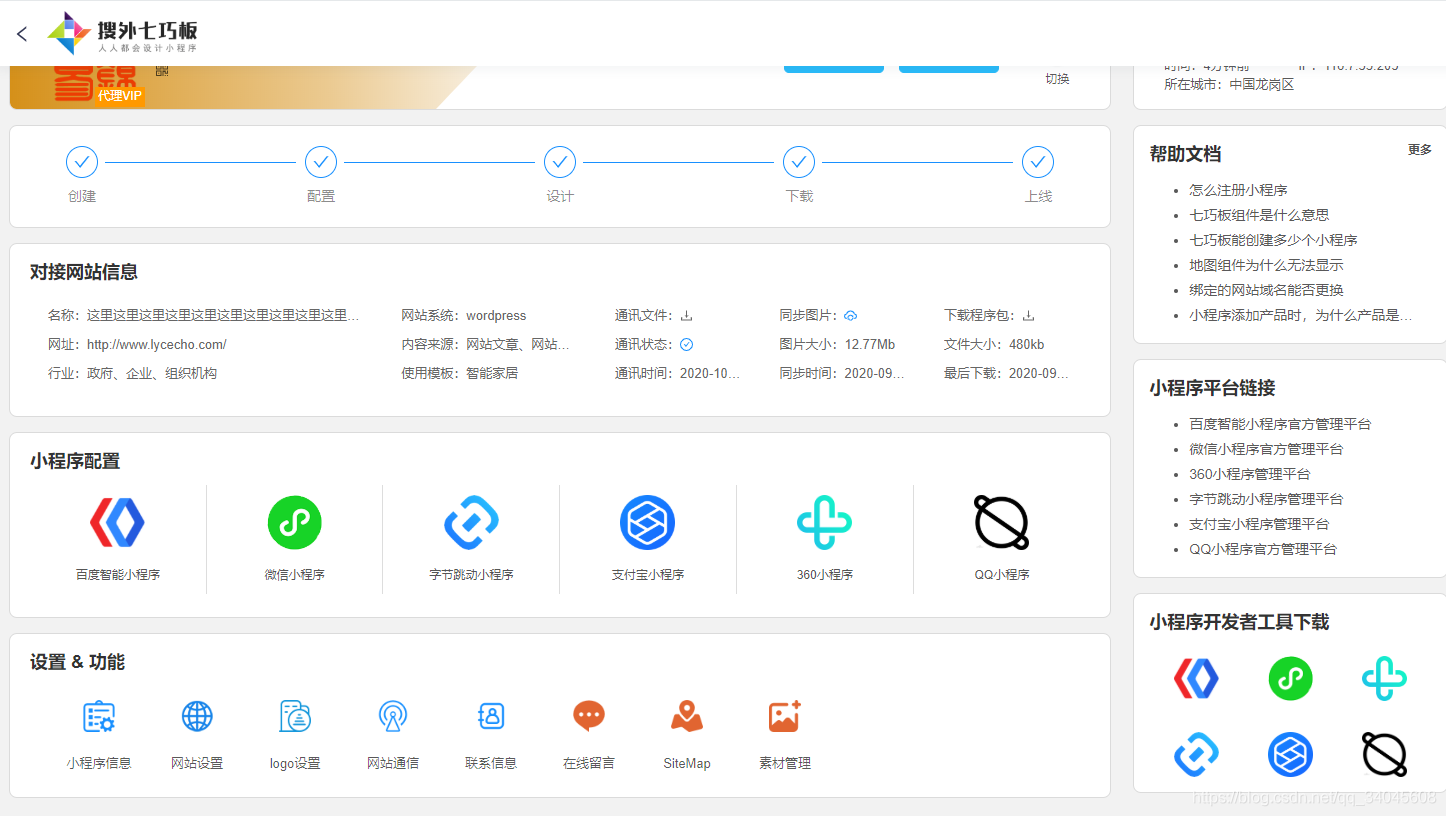Select the 下载 step circle
1446x816 pixels.
(x=799, y=161)
